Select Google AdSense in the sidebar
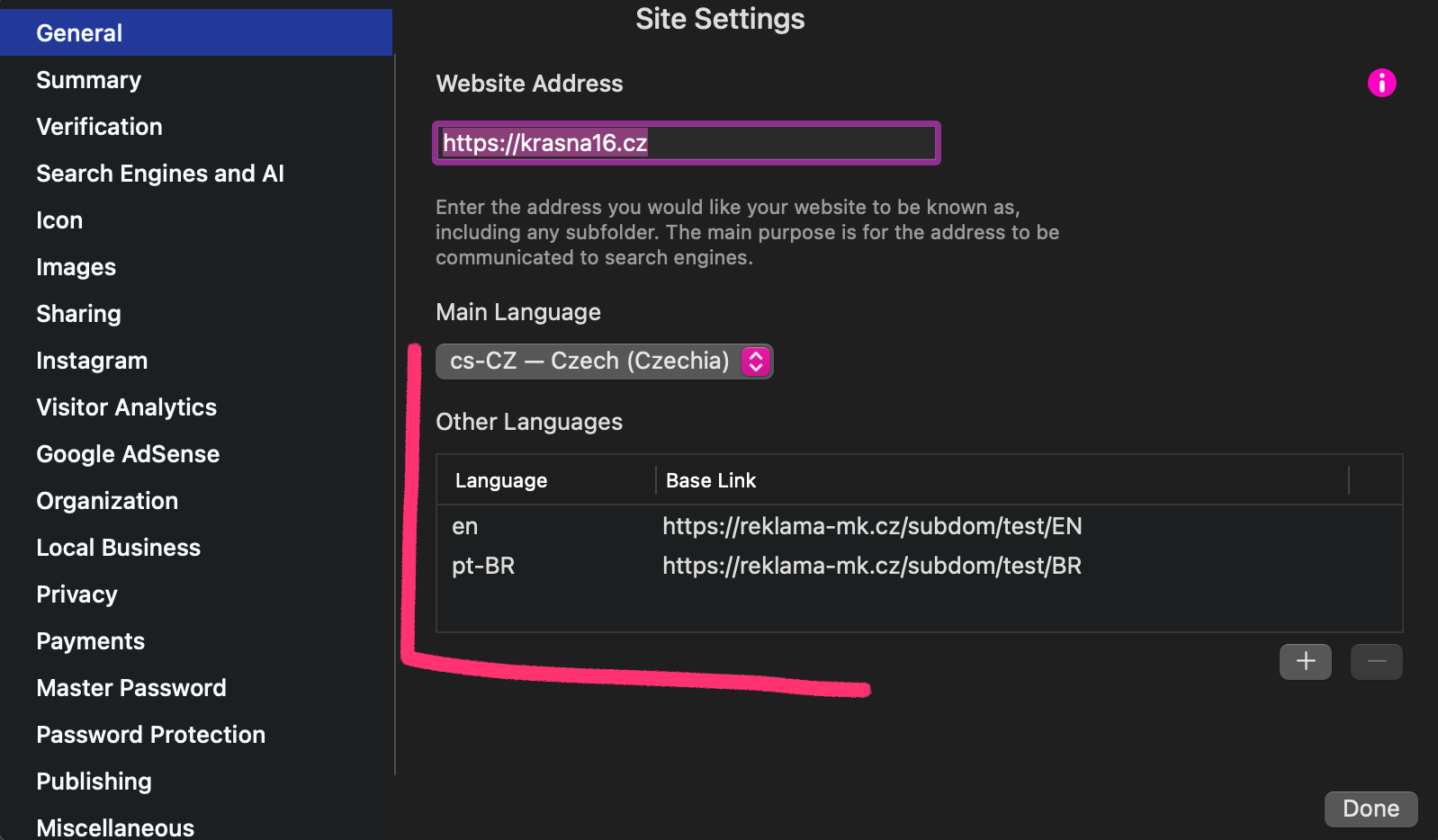This screenshot has height=840, width=1438. coord(128,454)
